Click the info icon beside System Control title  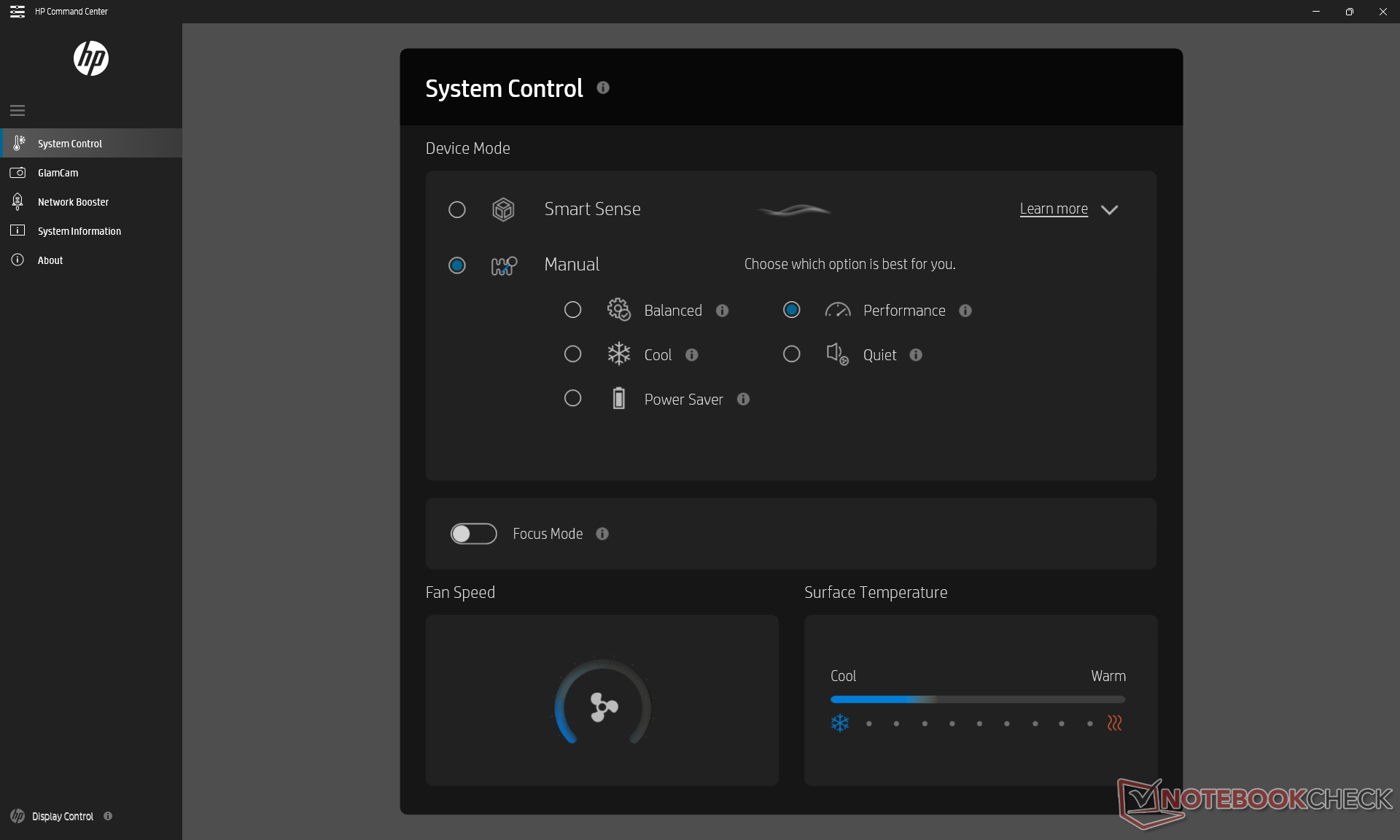point(603,87)
